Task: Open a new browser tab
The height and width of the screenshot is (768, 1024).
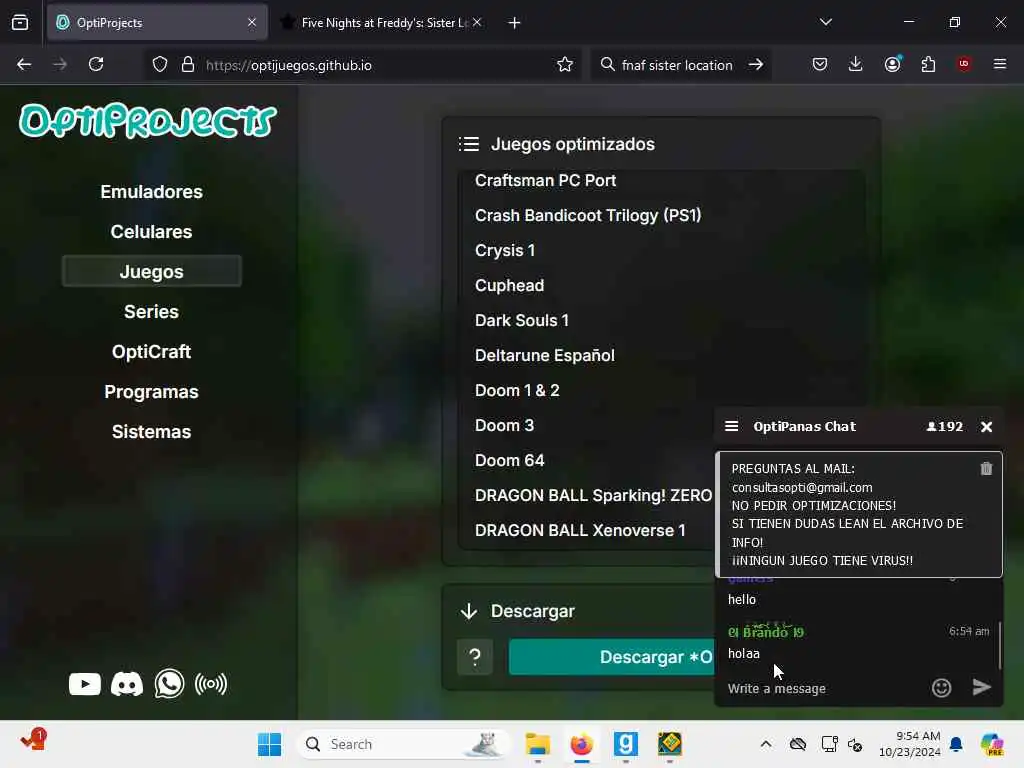Action: (515, 23)
